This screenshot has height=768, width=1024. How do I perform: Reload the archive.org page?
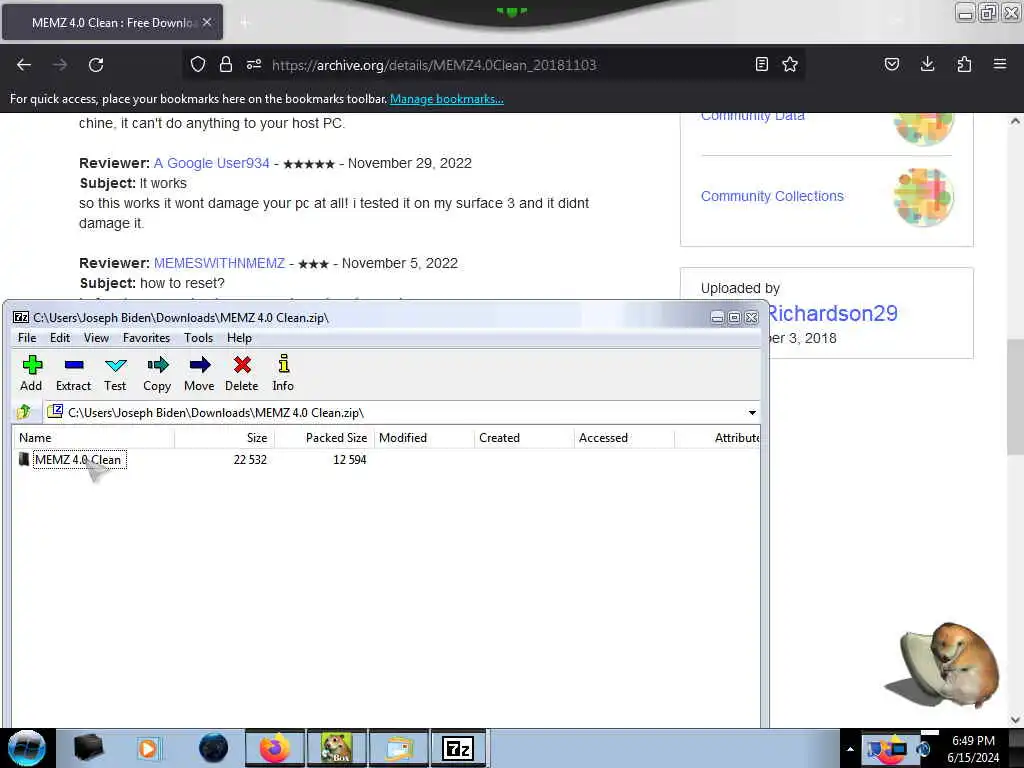pyautogui.click(x=96, y=65)
